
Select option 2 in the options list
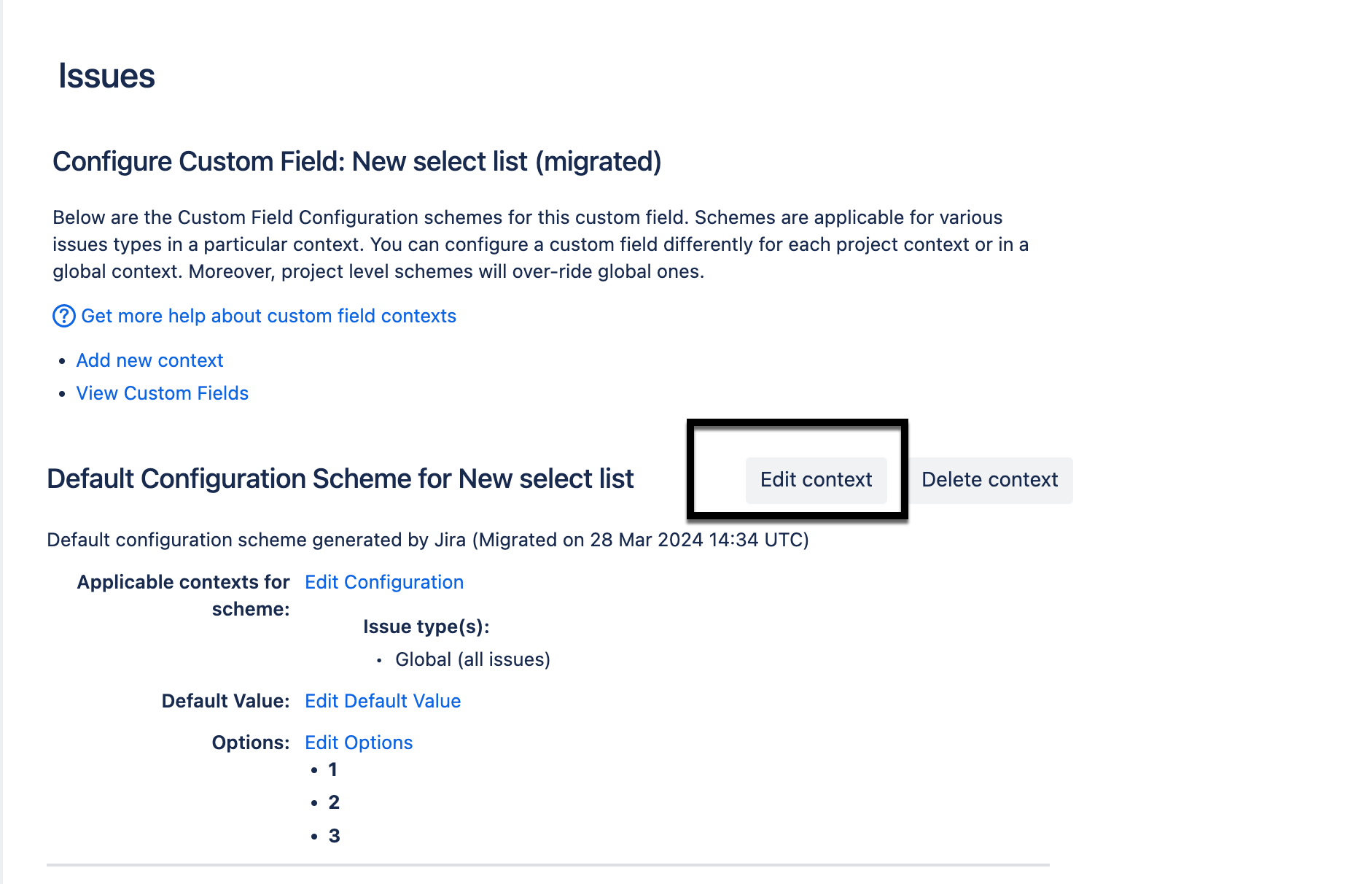(x=333, y=802)
